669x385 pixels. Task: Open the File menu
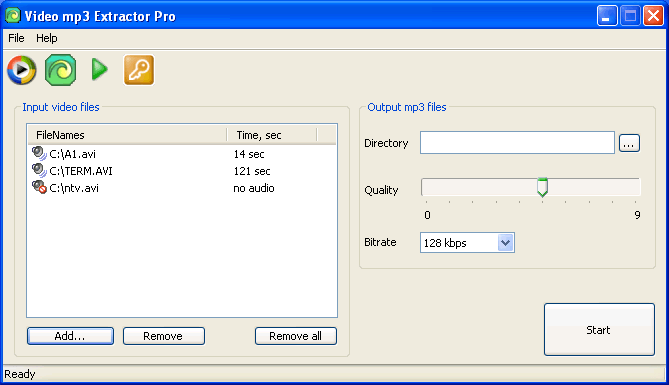[x=16, y=38]
